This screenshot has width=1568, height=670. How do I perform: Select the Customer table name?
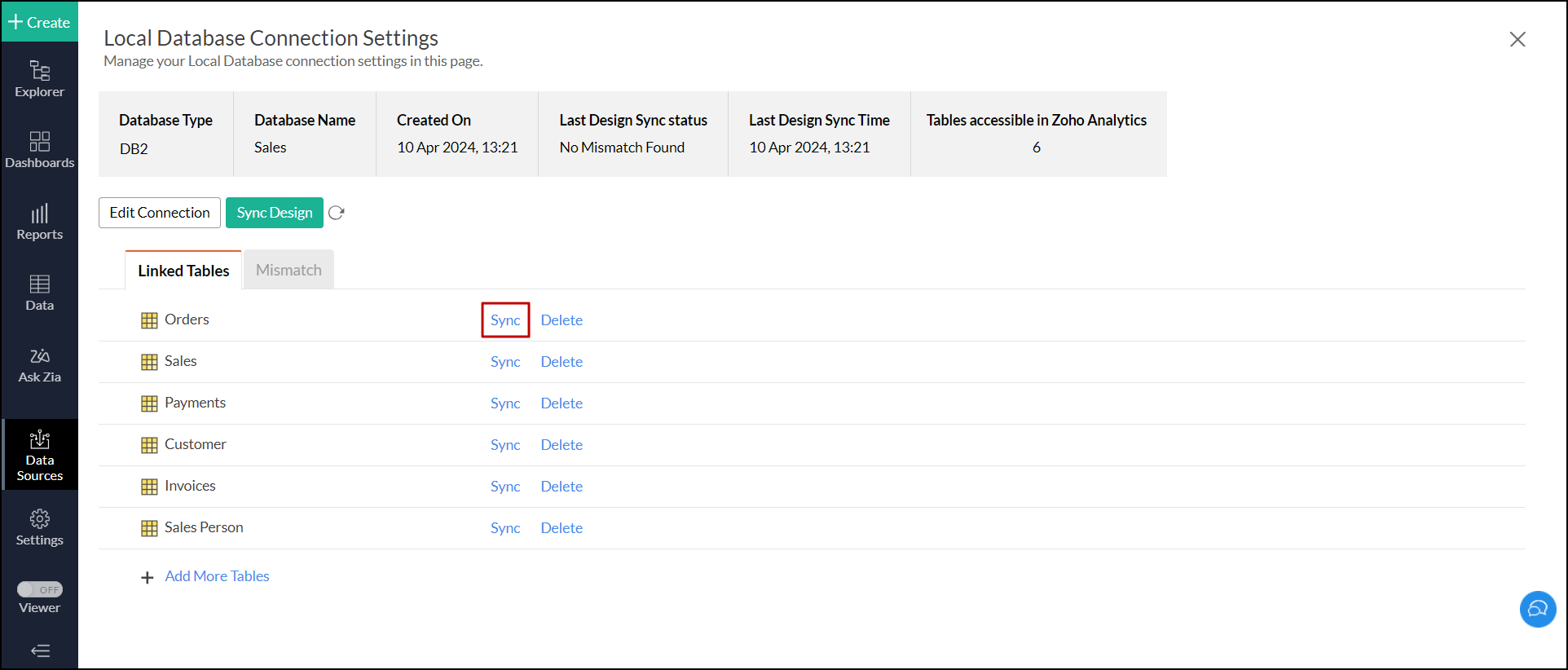click(196, 444)
